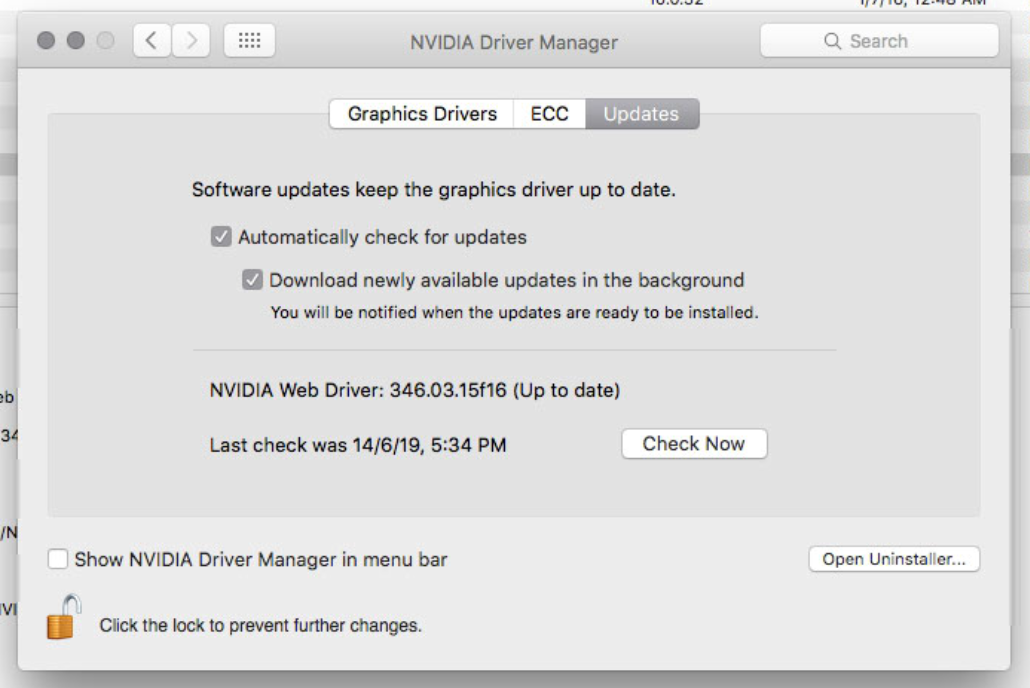Select the Updates tab
This screenshot has width=1030, height=688.
tap(642, 114)
